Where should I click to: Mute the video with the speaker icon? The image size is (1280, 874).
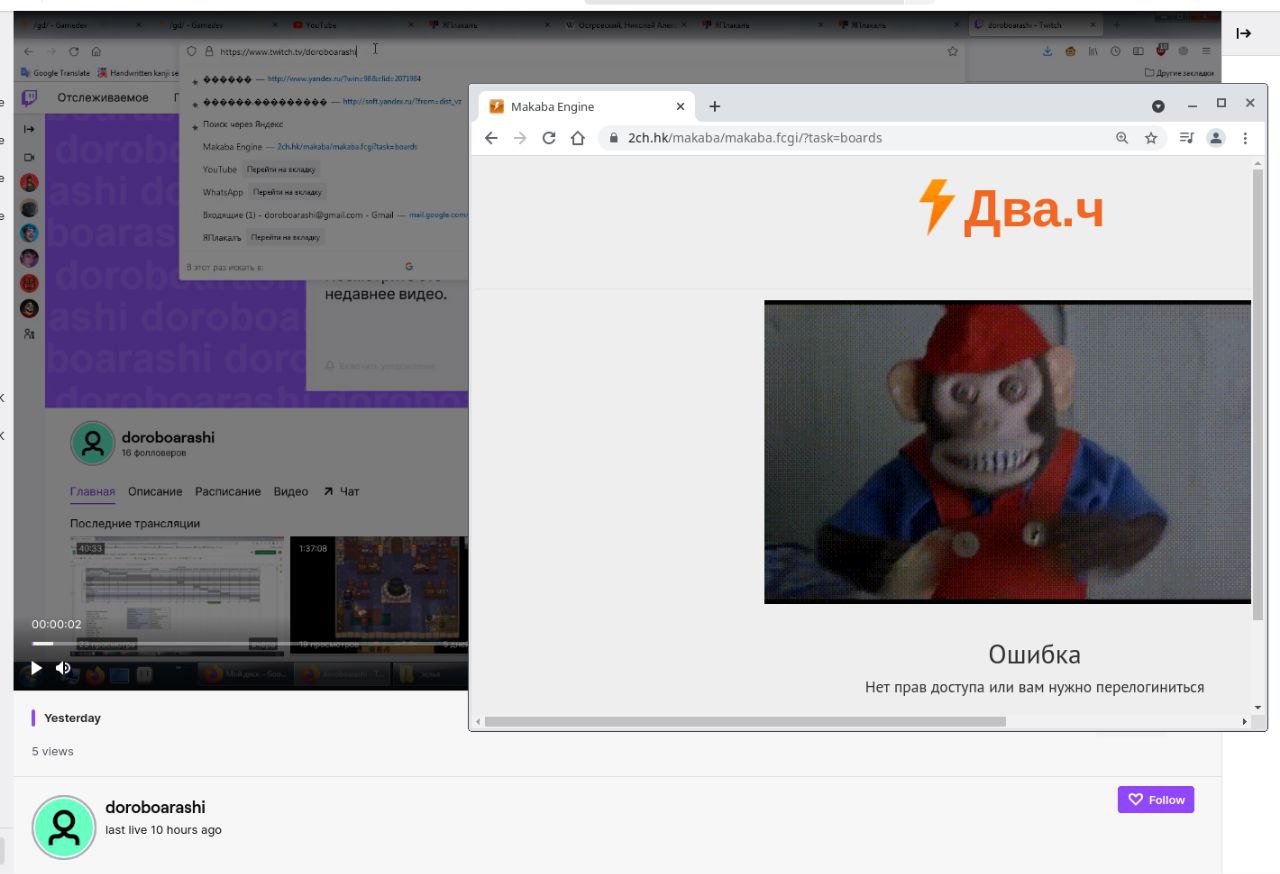click(x=63, y=668)
